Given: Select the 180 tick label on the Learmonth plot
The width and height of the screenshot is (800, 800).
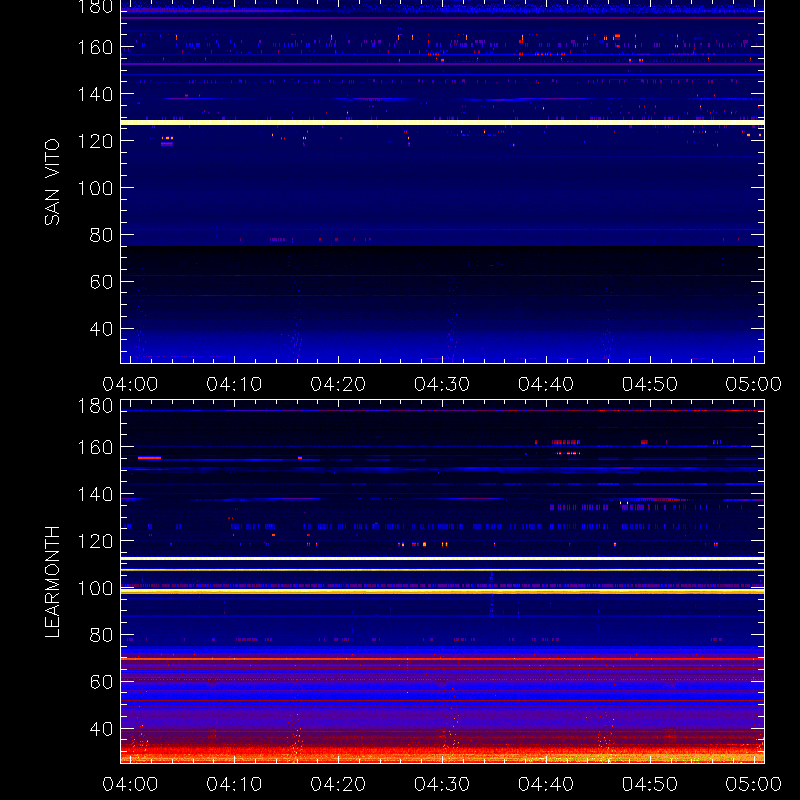Looking at the screenshot, I should (95, 406).
